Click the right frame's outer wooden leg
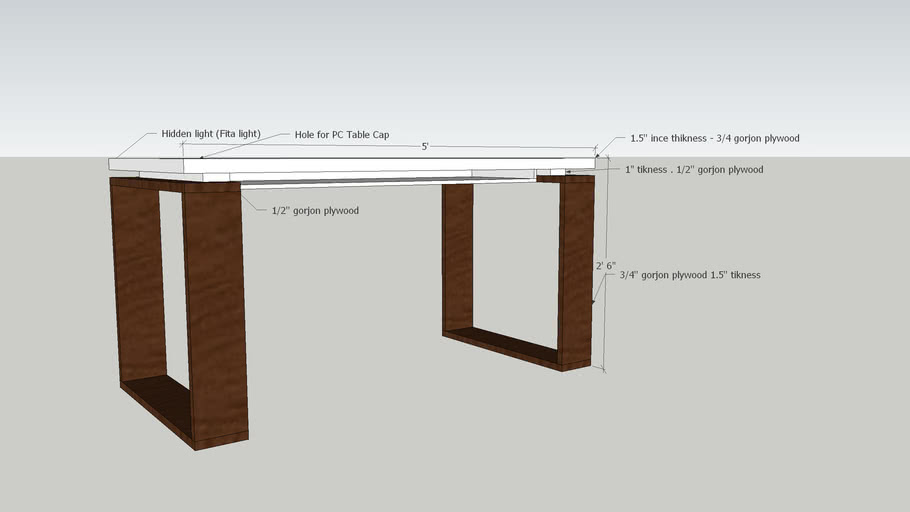910x512 pixels. click(576, 270)
